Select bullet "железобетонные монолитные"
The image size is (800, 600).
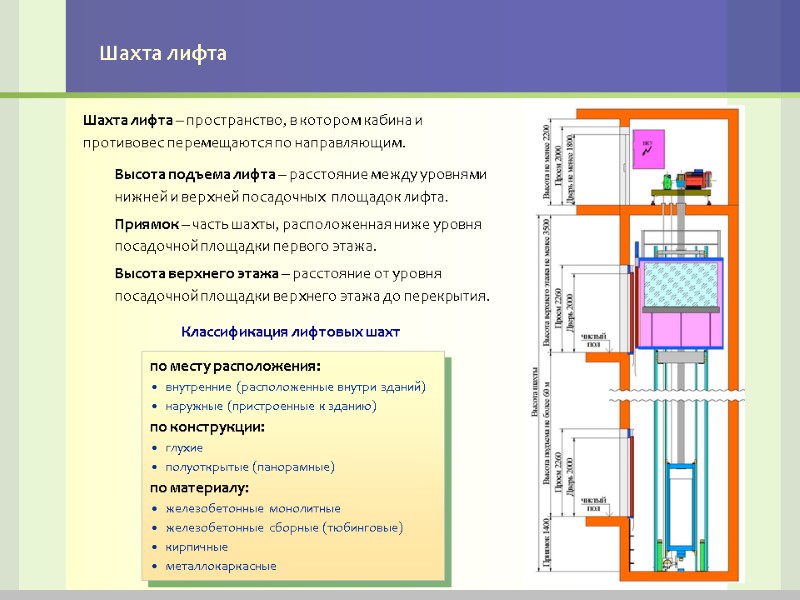coord(253,509)
